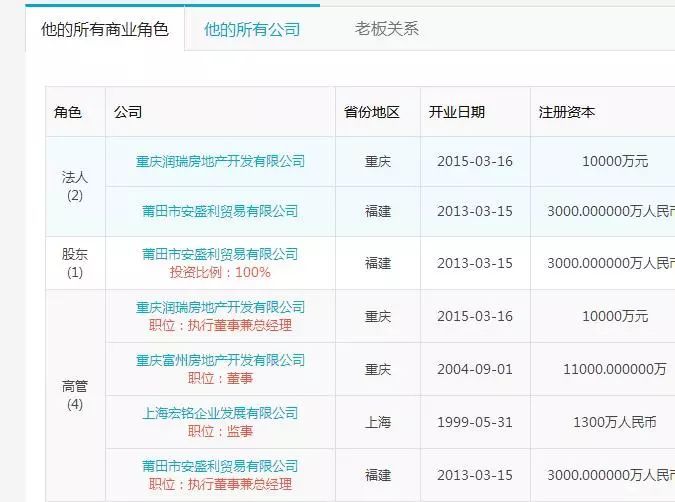Switch to 他的所有商业角色 tab
Screen dimensions: 675x502
pos(105,29)
